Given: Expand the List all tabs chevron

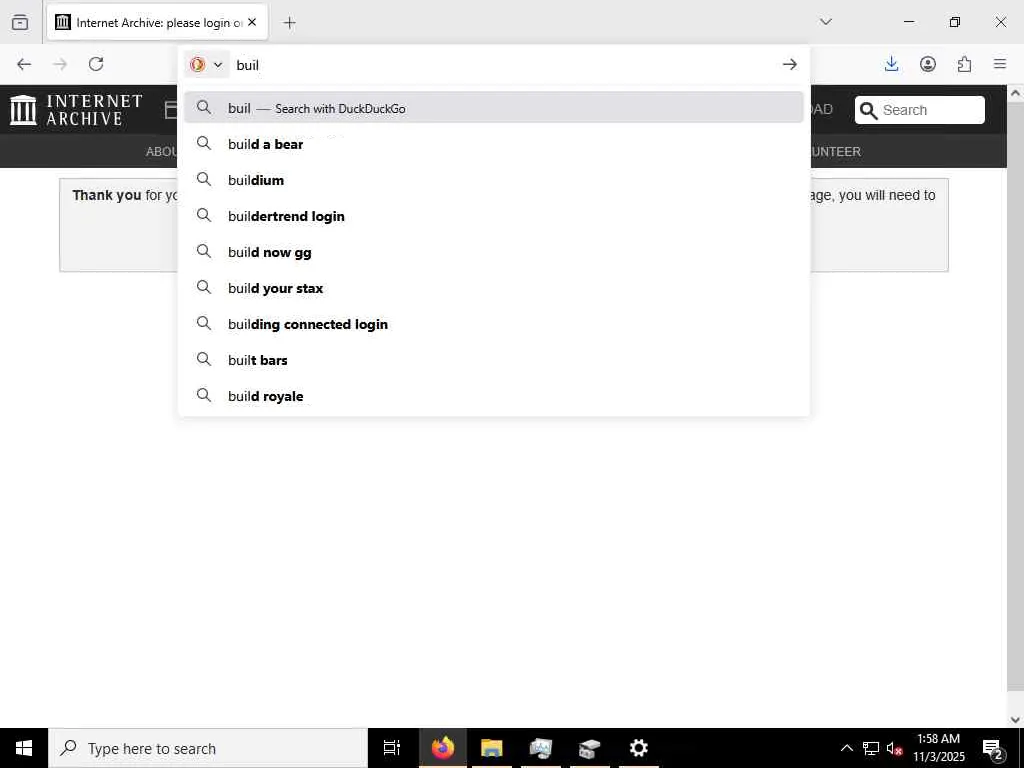Looking at the screenshot, I should pos(825,22).
